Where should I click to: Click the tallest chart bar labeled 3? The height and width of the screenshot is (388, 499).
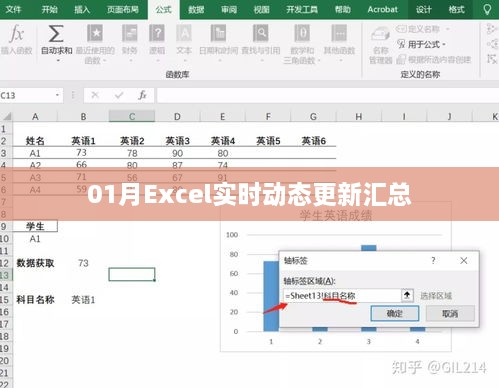point(369,248)
